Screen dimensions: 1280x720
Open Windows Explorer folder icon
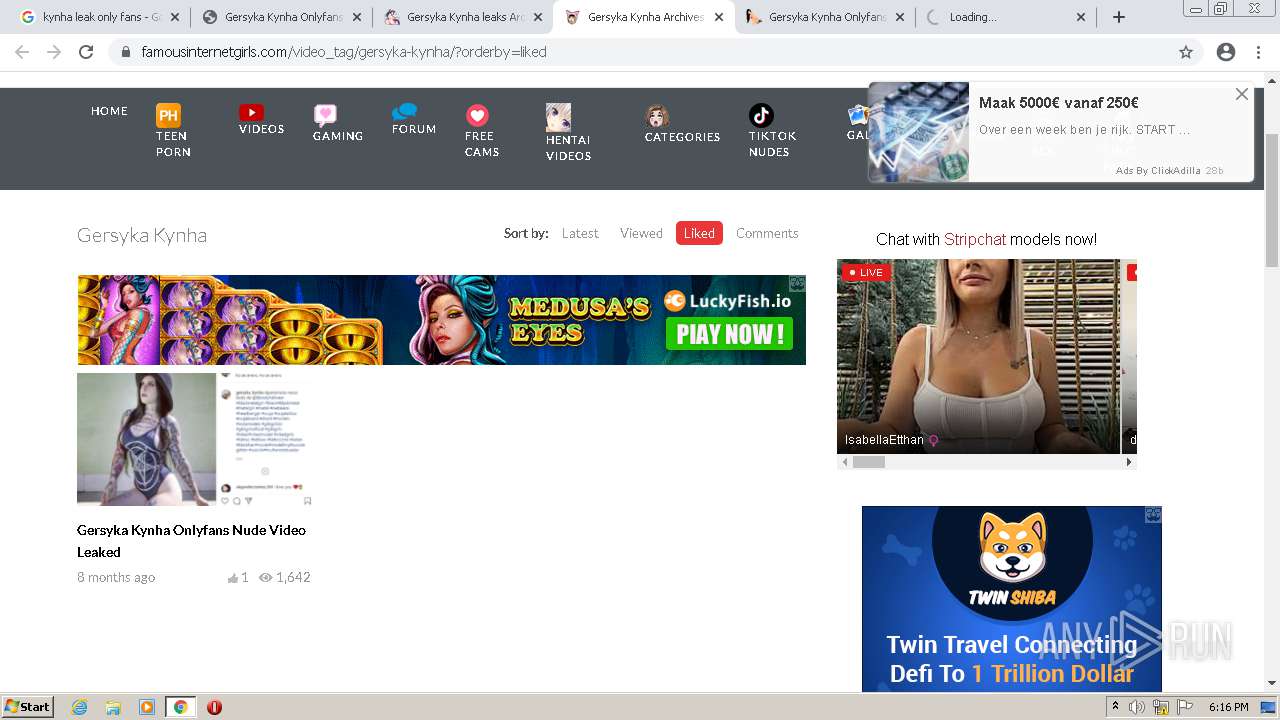point(113,707)
